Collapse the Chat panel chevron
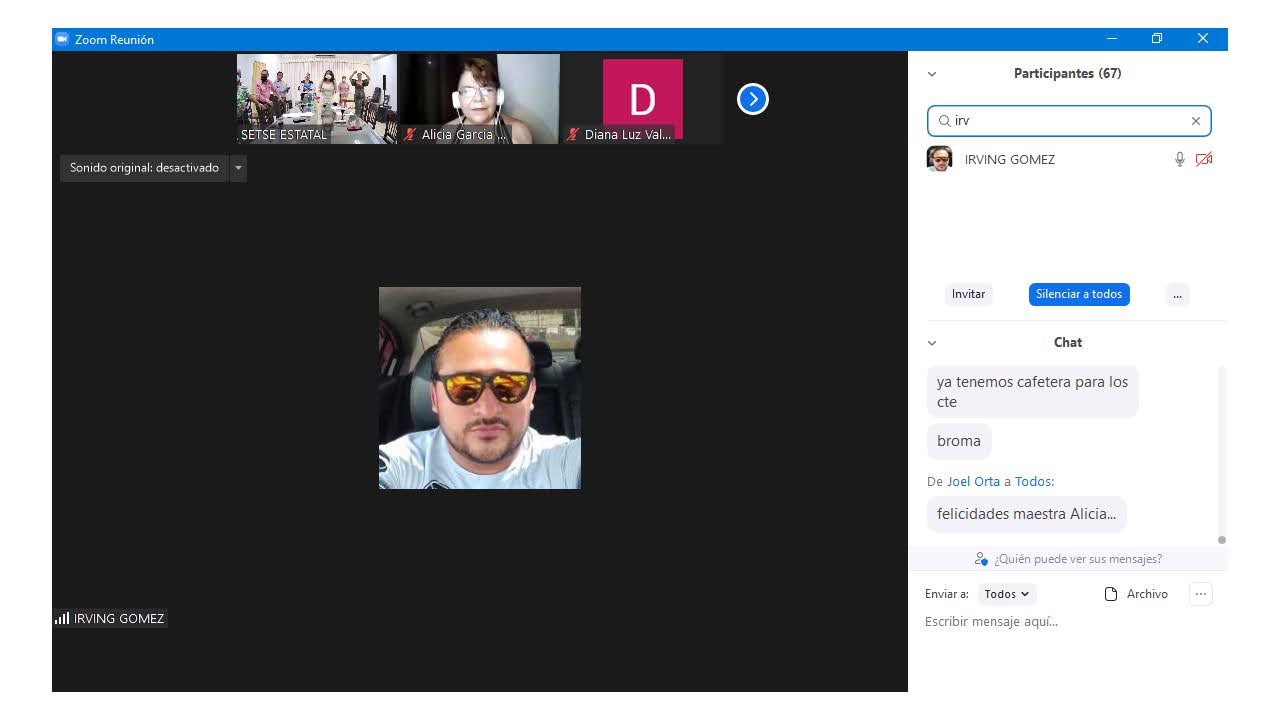The height and width of the screenshot is (720, 1280). click(x=932, y=343)
